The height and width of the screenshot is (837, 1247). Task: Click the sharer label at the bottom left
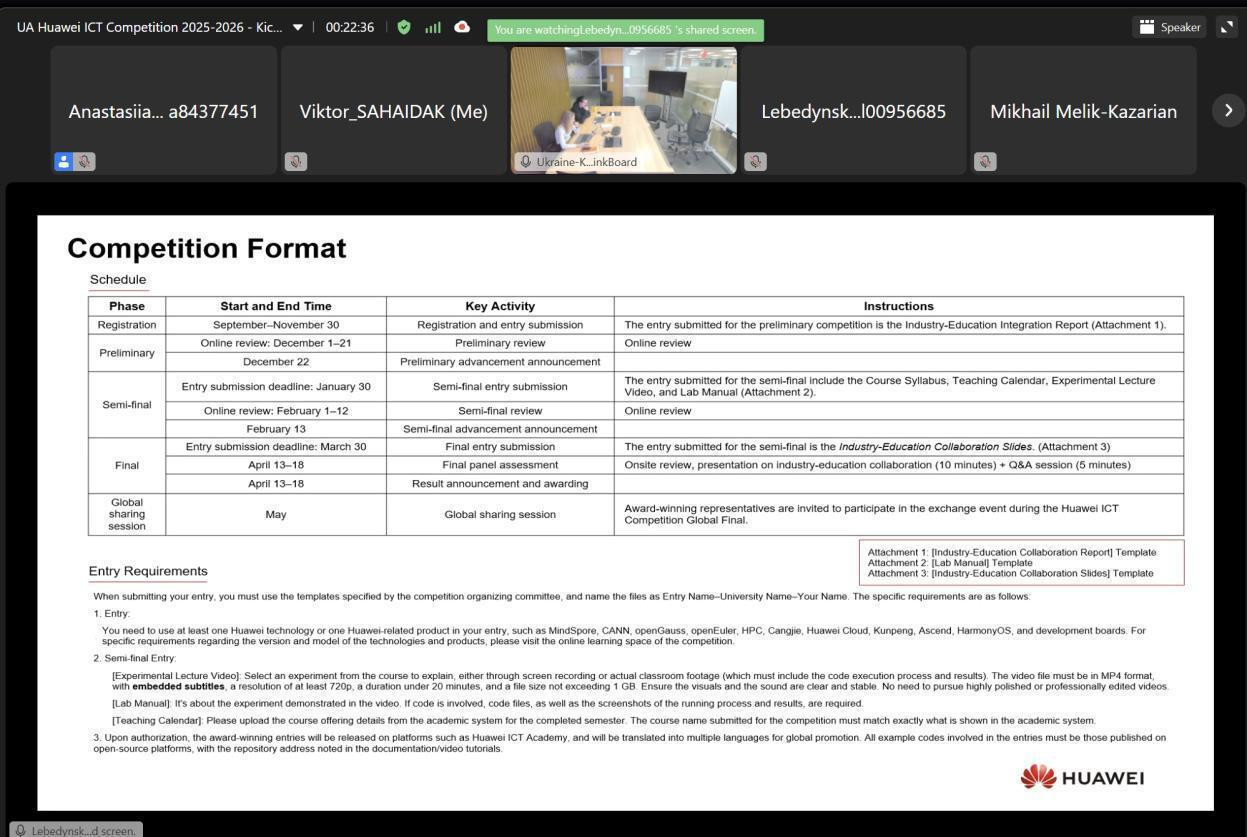[x=76, y=830]
